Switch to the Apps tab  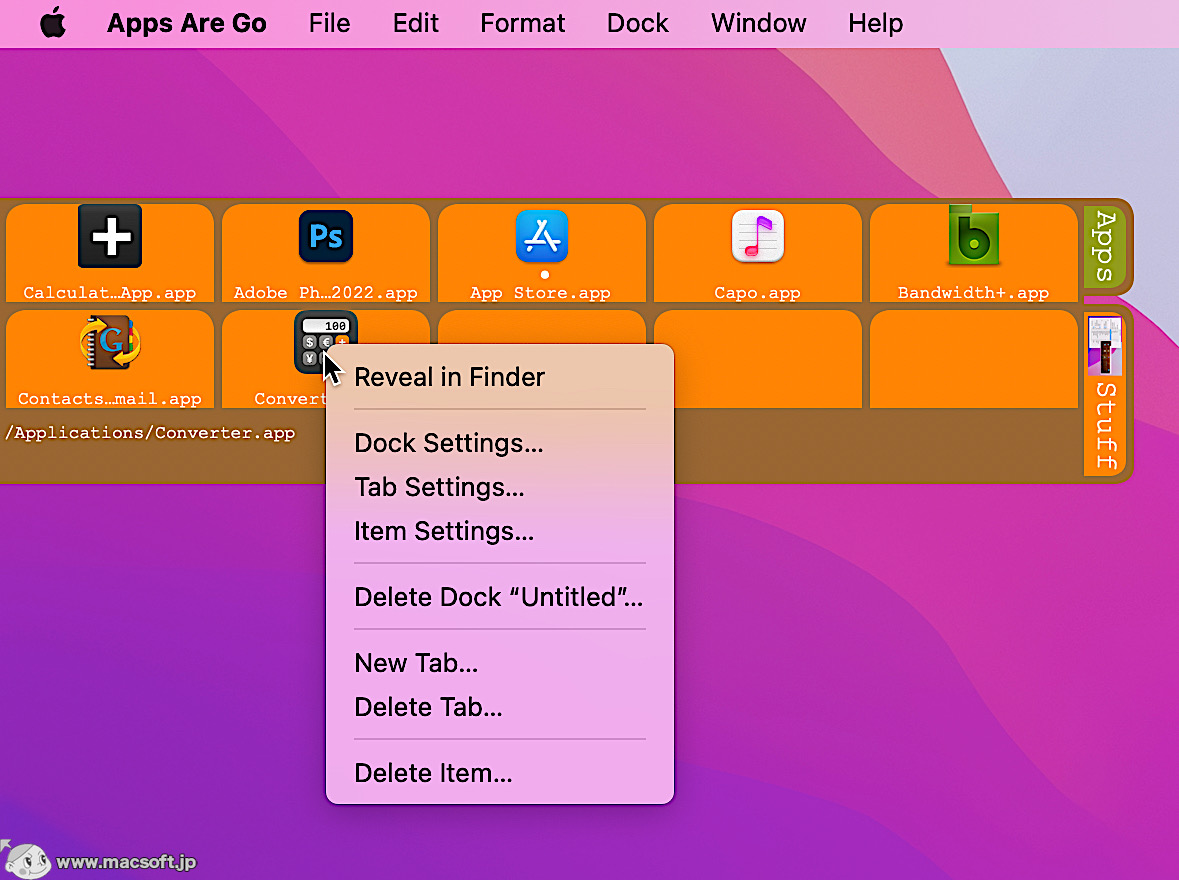[1105, 247]
